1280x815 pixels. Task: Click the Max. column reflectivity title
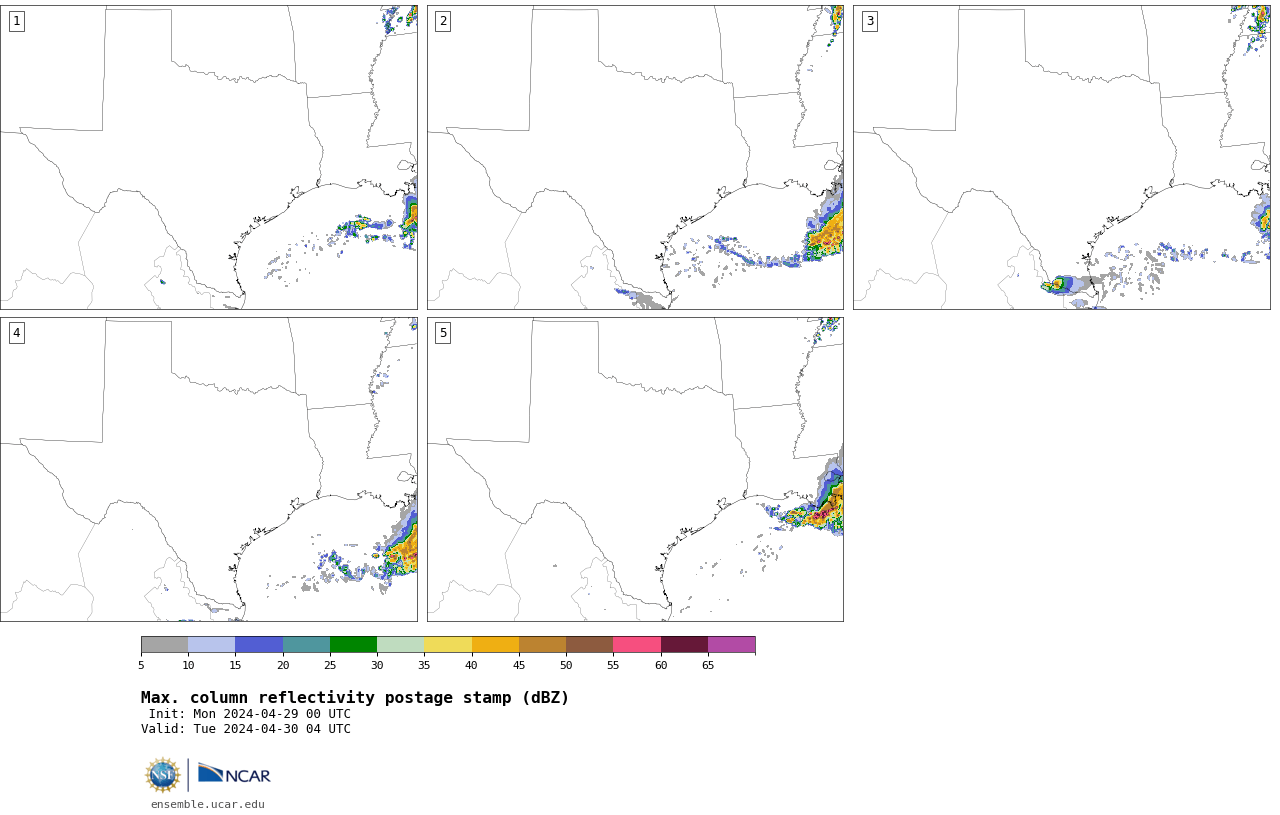click(x=355, y=698)
